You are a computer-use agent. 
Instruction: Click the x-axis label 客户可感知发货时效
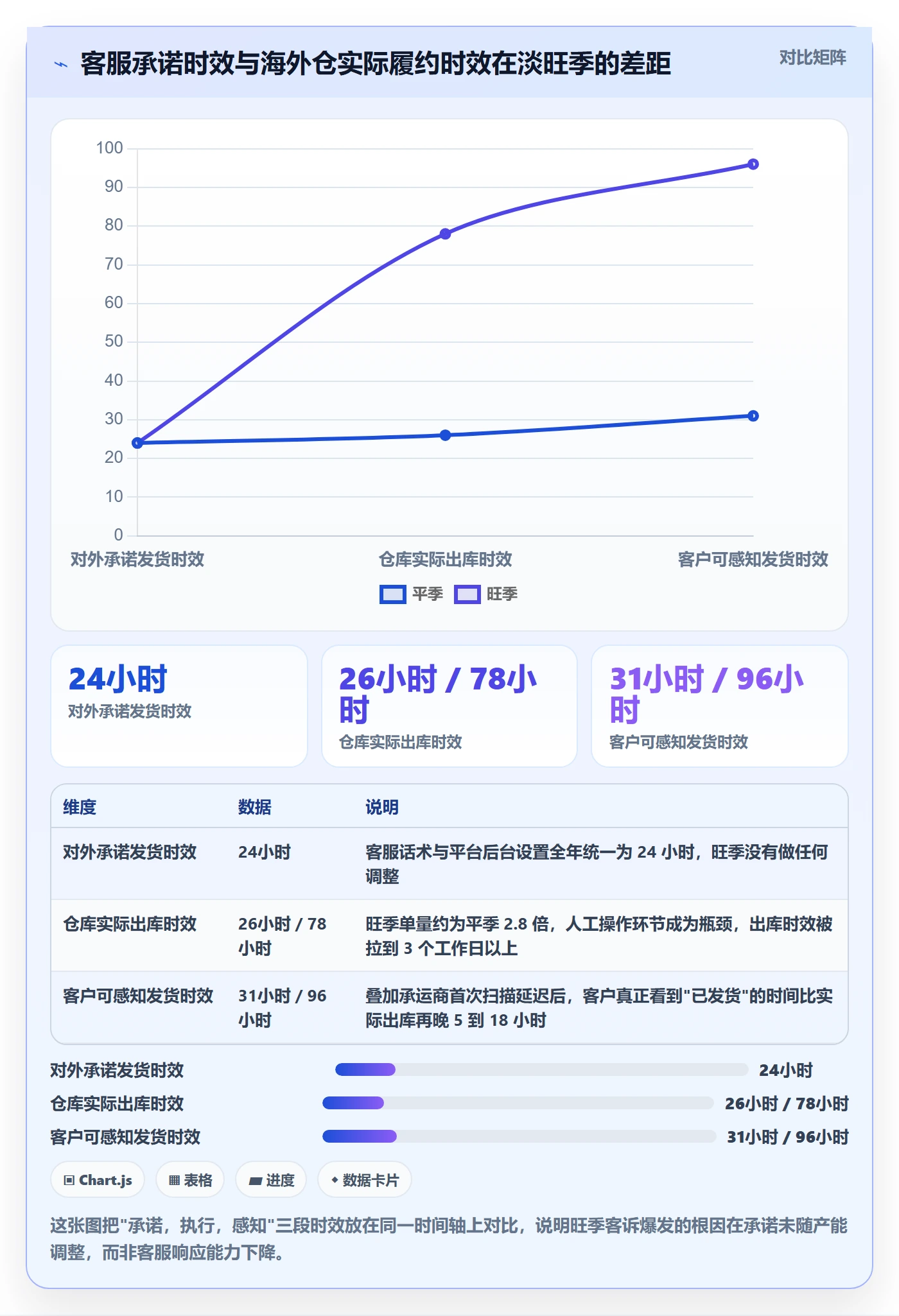(x=753, y=559)
